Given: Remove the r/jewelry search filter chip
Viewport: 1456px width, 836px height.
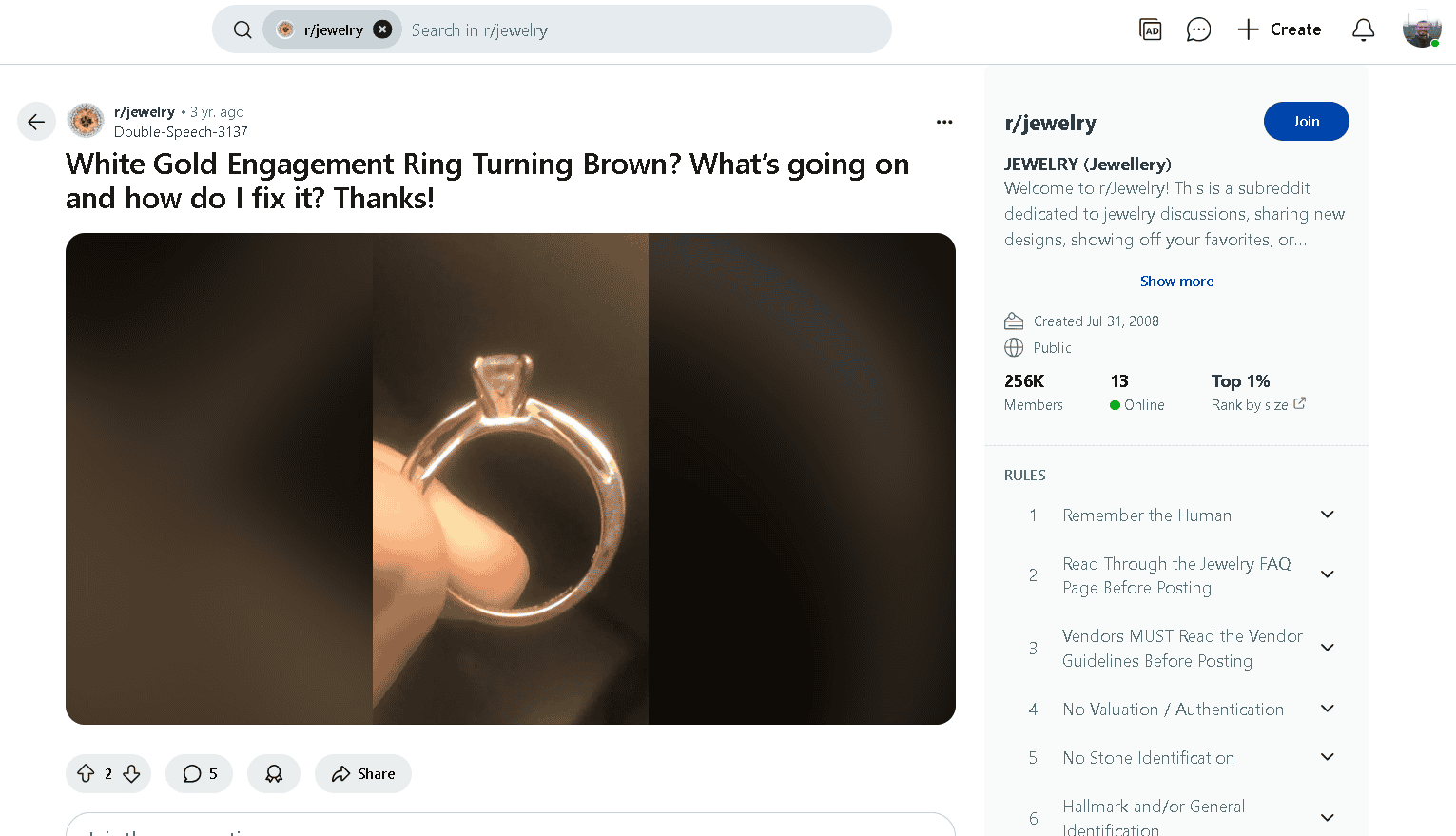Looking at the screenshot, I should 382,29.
